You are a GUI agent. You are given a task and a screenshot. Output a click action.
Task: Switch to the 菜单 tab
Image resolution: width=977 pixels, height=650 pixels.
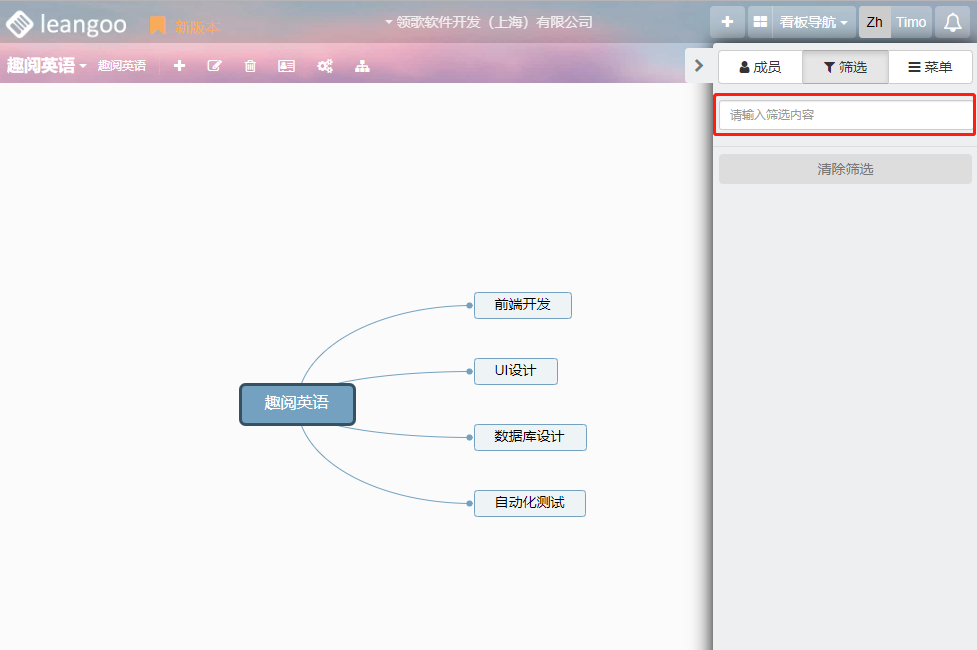930,67
